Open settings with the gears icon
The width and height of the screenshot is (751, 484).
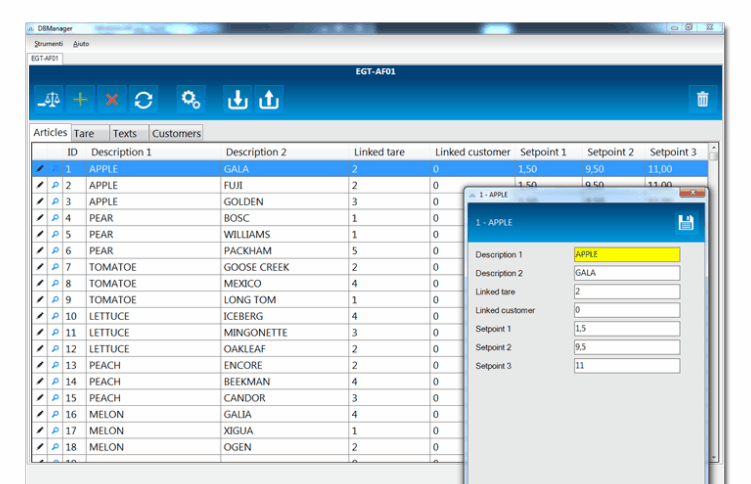pos(191,100)
